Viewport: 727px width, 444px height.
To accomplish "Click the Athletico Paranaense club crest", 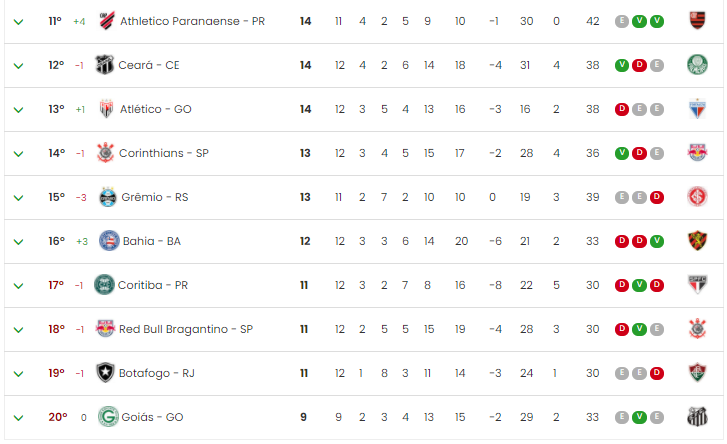I will tap(107, 21).
